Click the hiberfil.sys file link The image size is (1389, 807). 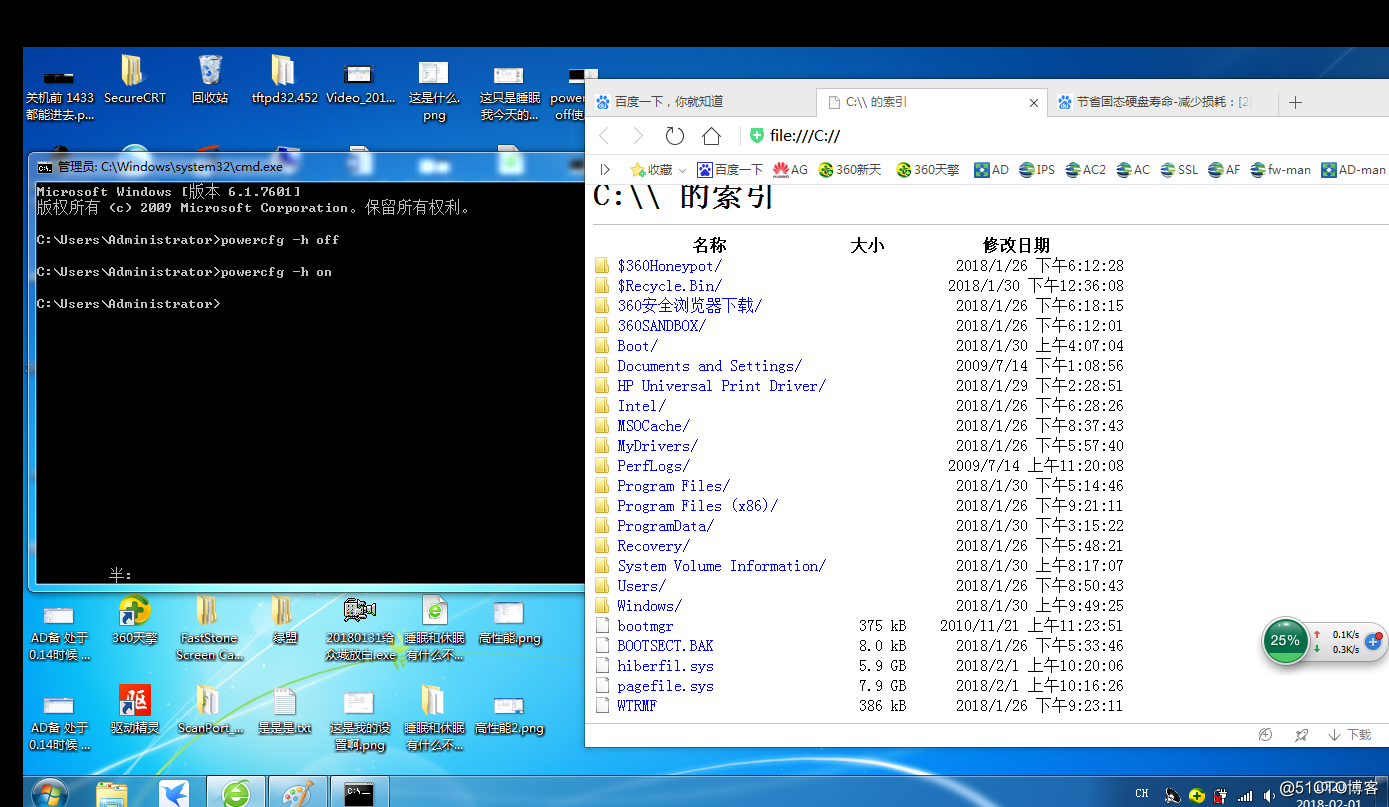[x=665, y=666]
